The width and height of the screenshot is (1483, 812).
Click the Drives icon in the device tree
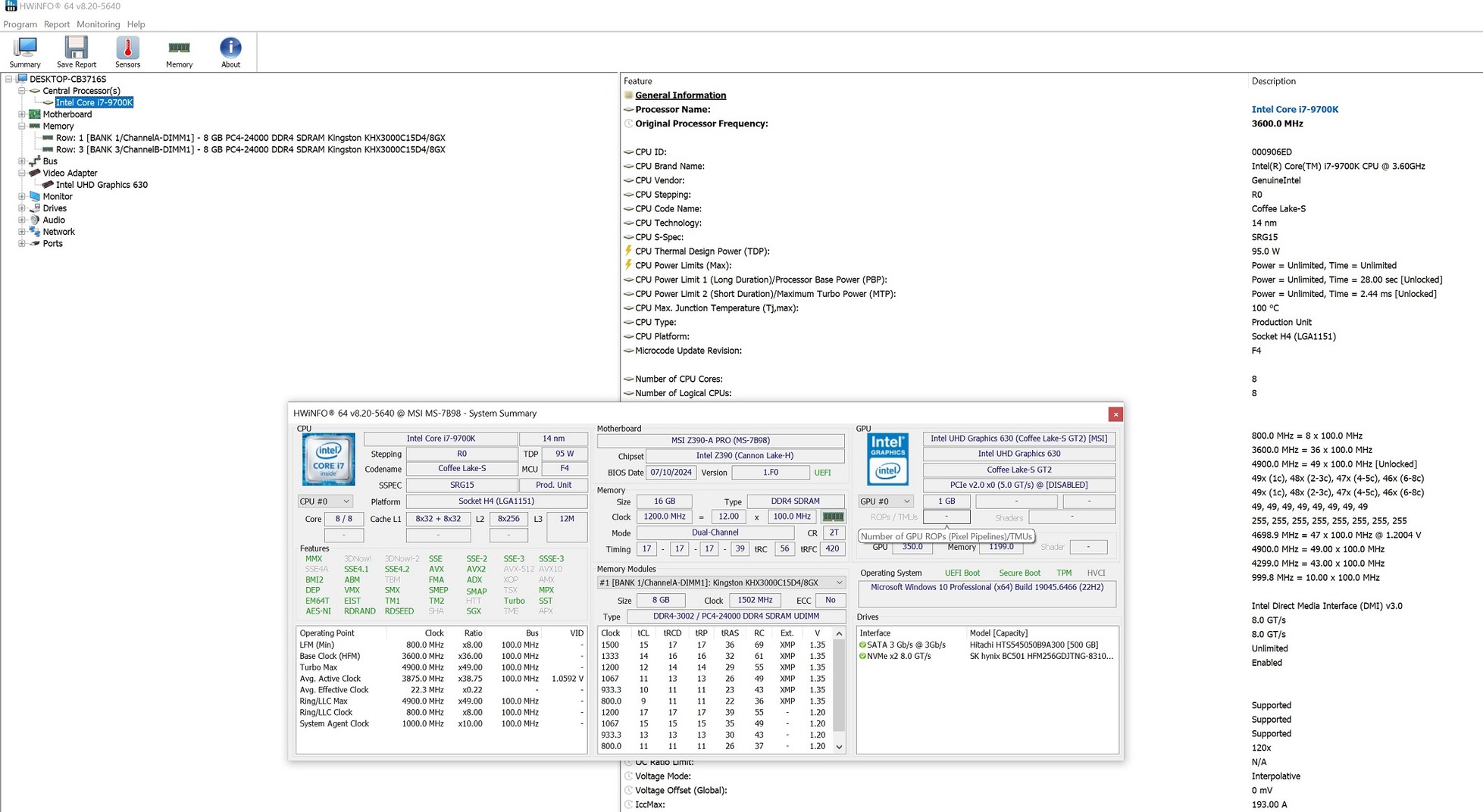(35, 208)
